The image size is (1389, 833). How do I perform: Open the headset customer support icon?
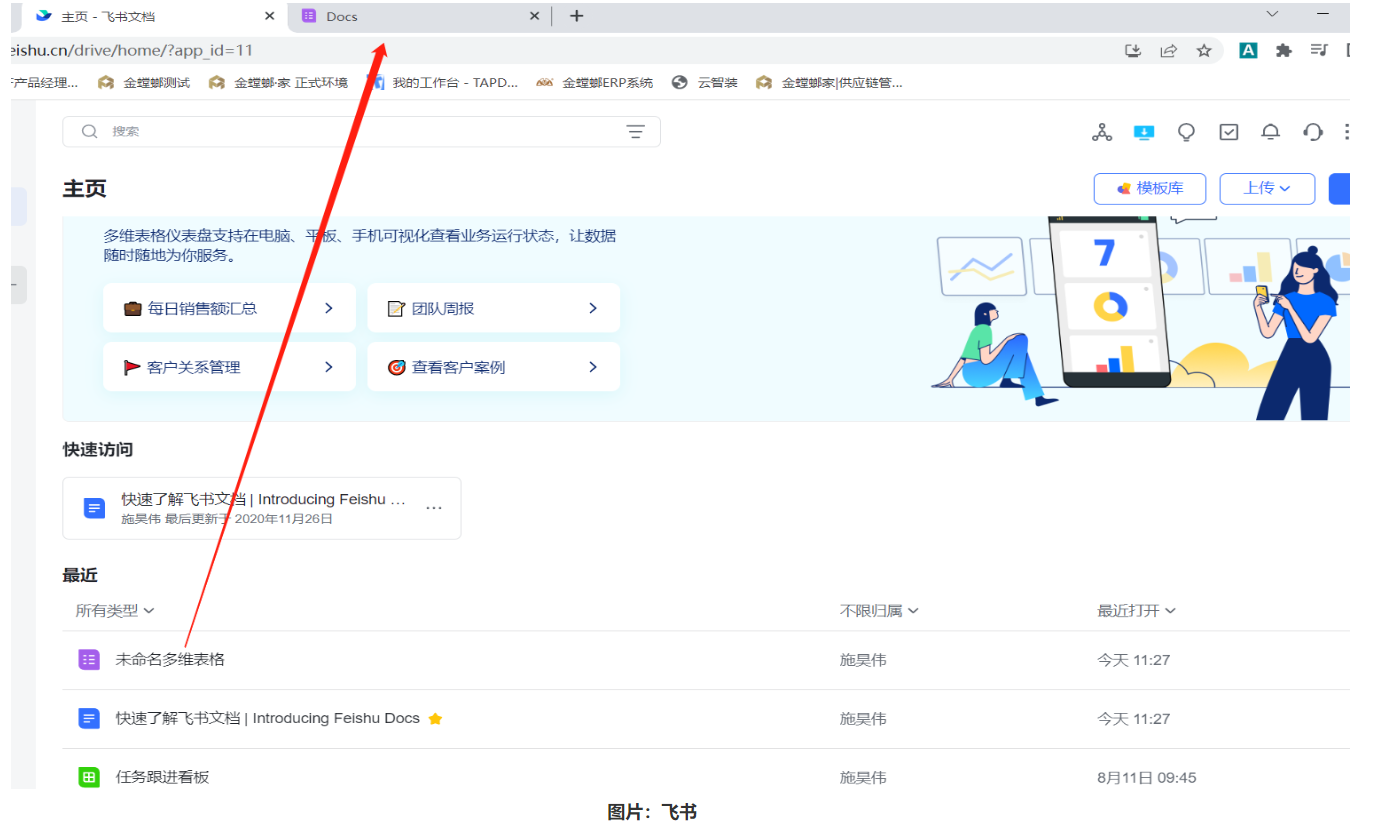[1313, 132]
